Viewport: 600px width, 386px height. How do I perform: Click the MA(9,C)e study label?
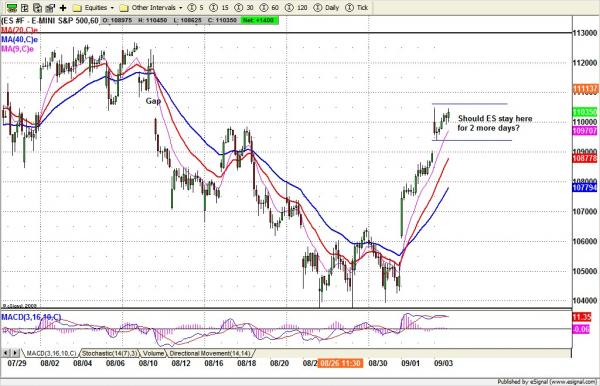17,49
